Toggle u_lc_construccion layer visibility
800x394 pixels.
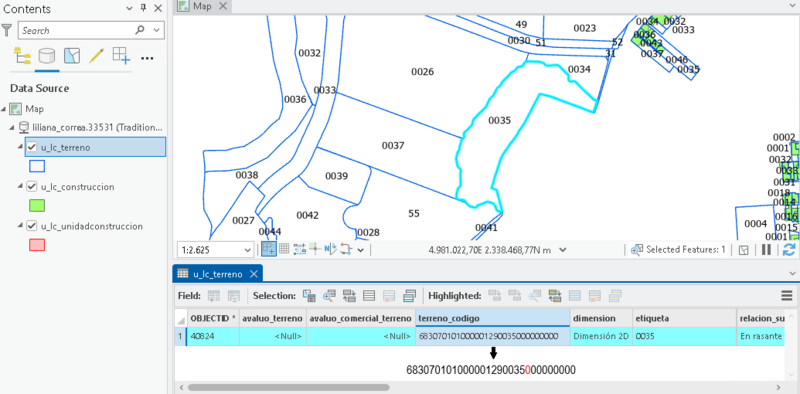[32, 187]
